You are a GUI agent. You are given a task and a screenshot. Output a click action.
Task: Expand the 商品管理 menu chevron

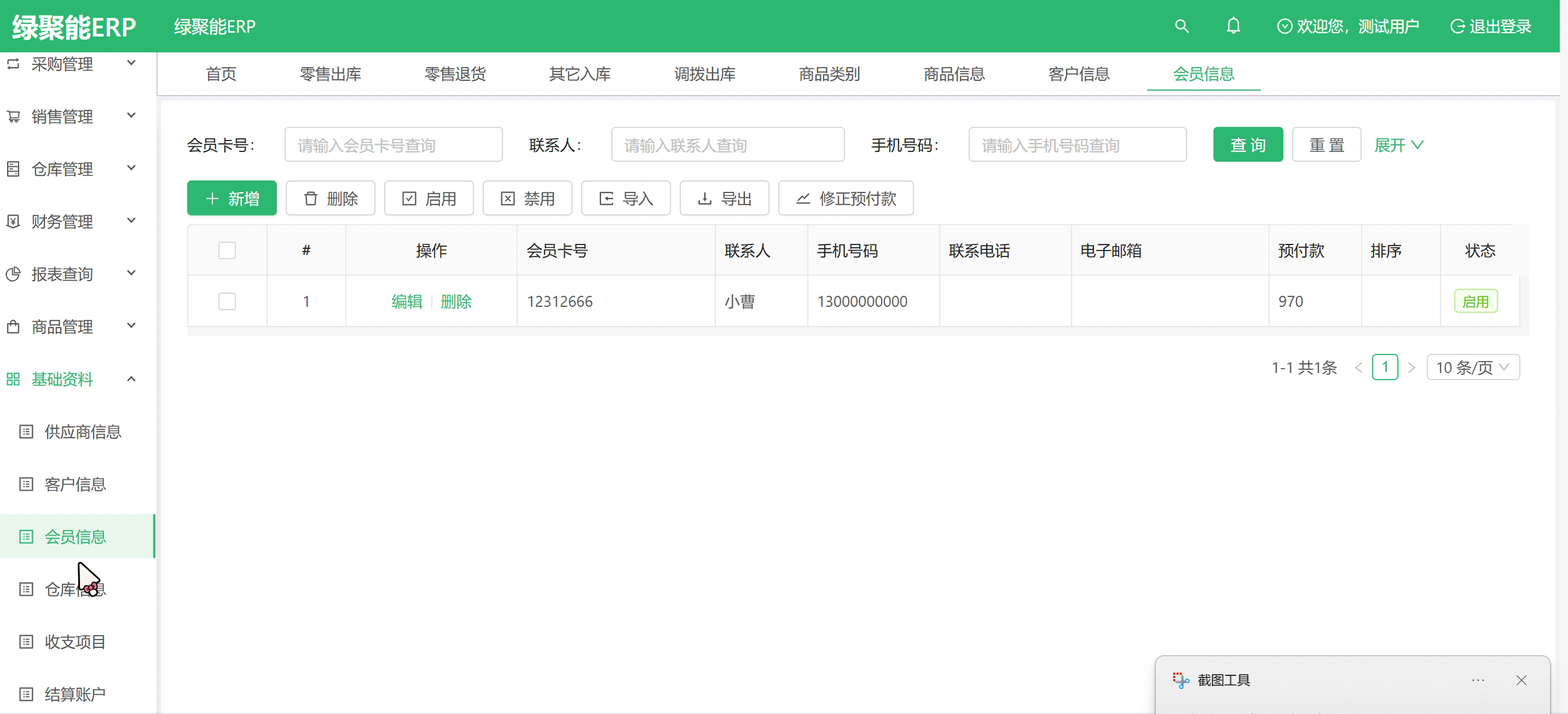coord(131,325)
